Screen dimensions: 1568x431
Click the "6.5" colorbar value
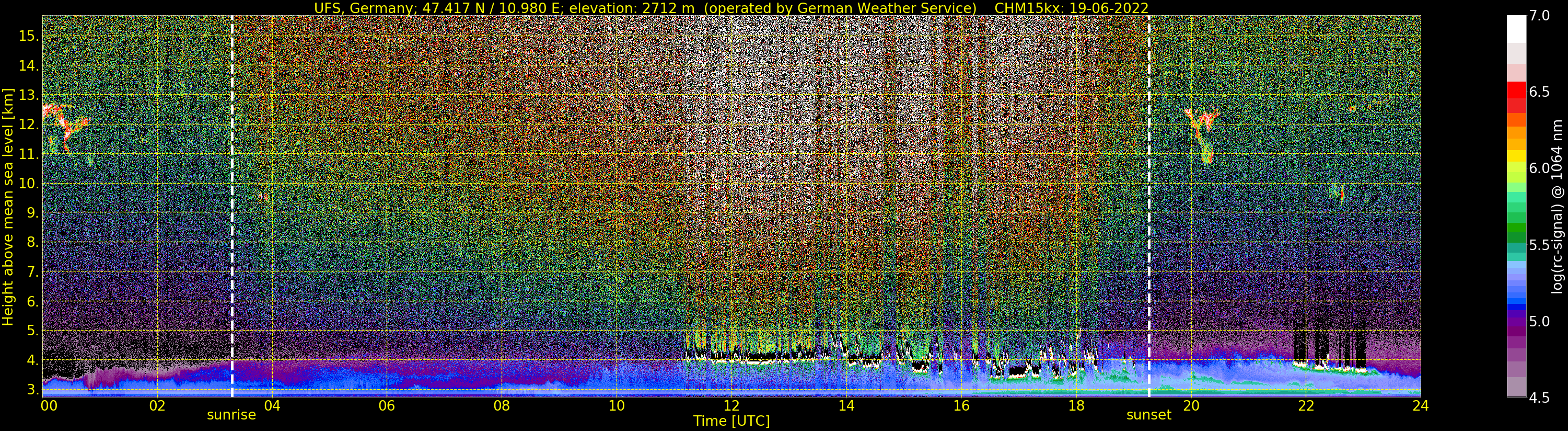point(1539,92)
